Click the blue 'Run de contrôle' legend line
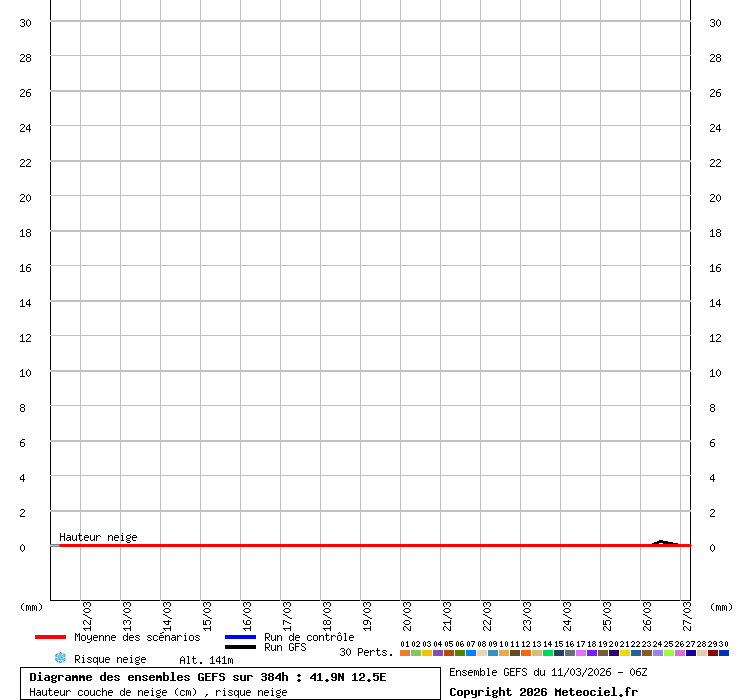 click(240, 637)
